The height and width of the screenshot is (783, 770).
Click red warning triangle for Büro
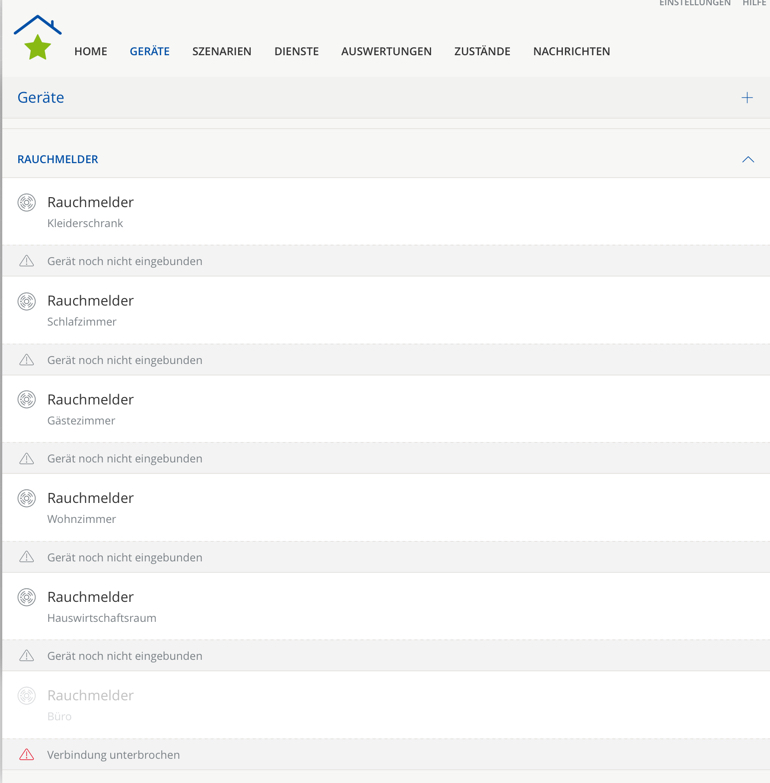tap(27, 755)
